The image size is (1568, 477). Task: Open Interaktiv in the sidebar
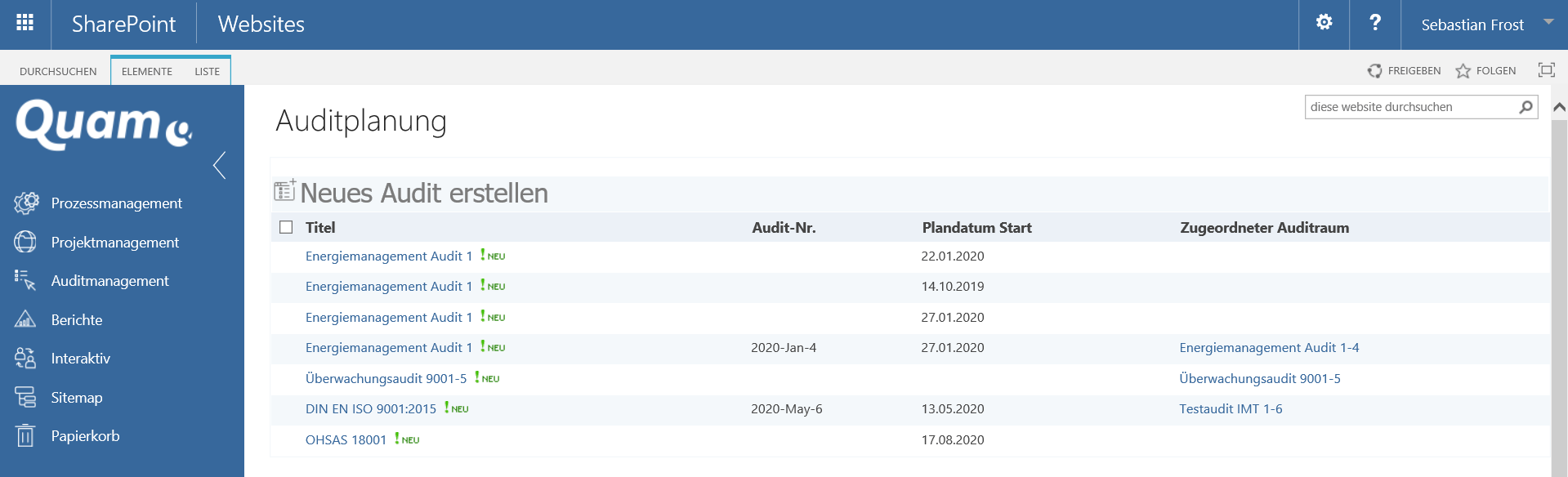point(80,359)
